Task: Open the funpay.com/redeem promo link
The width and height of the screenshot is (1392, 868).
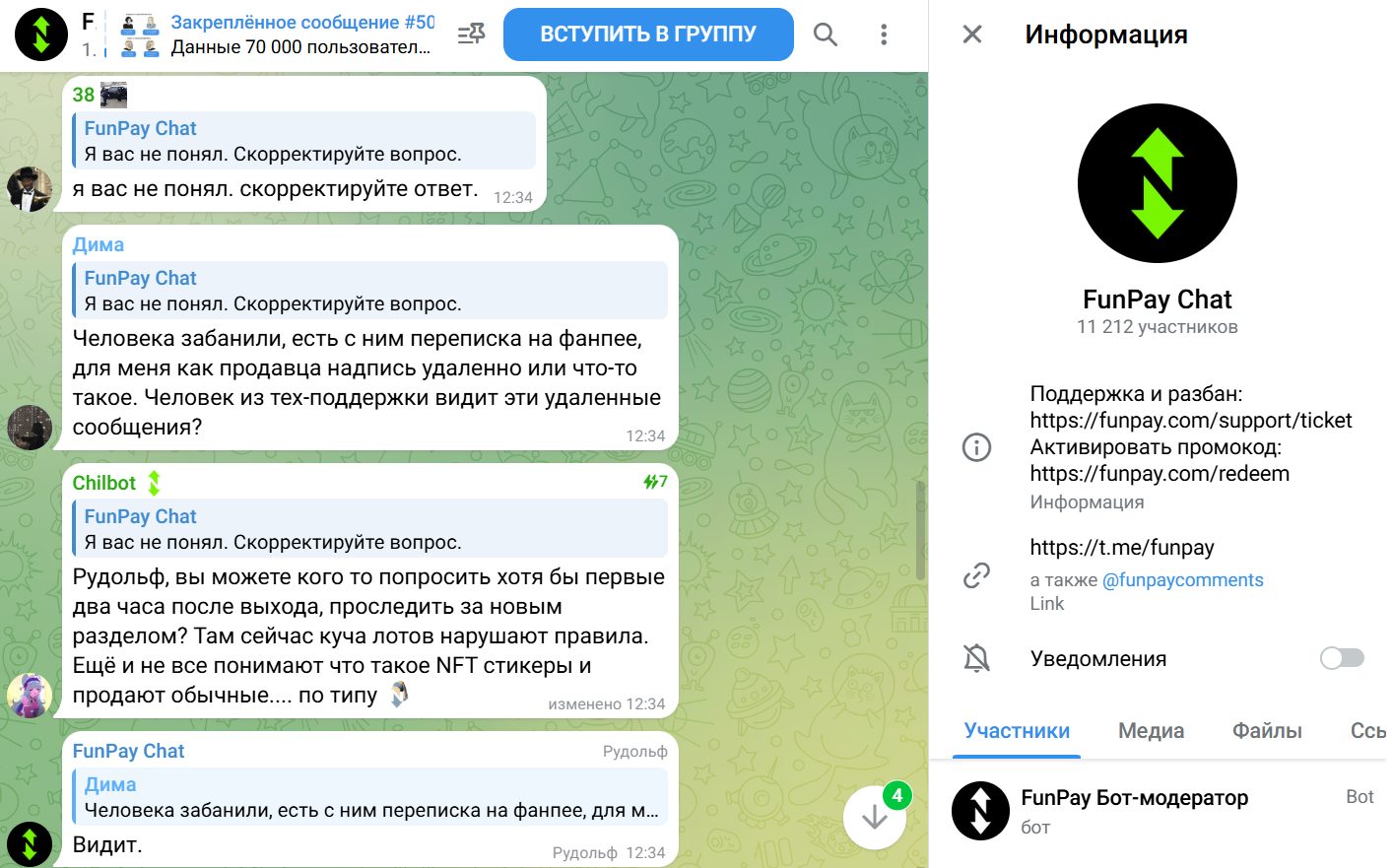Action: (x=1160, y=474)
